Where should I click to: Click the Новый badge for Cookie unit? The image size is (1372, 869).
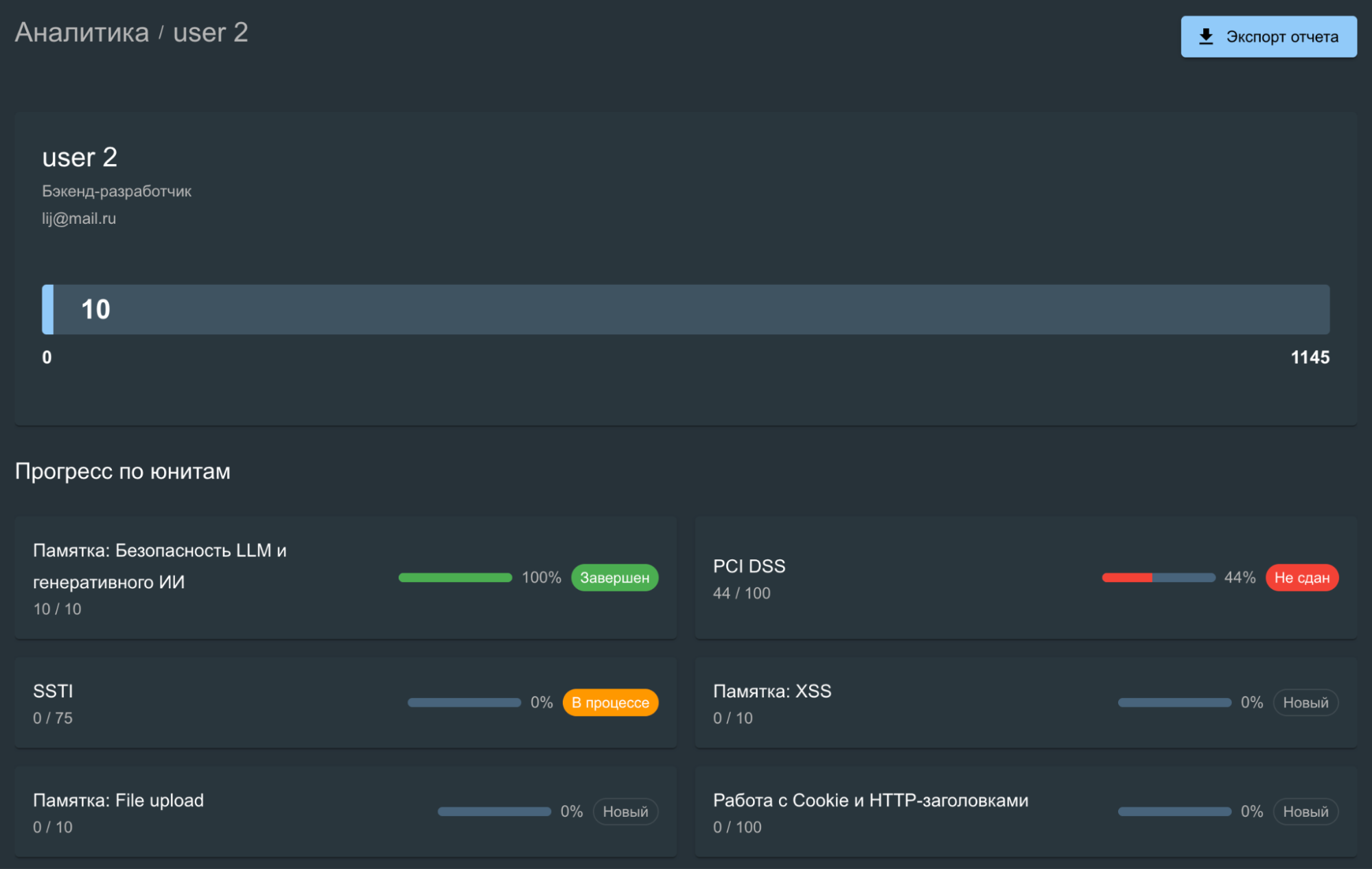tap(1305, 811)
